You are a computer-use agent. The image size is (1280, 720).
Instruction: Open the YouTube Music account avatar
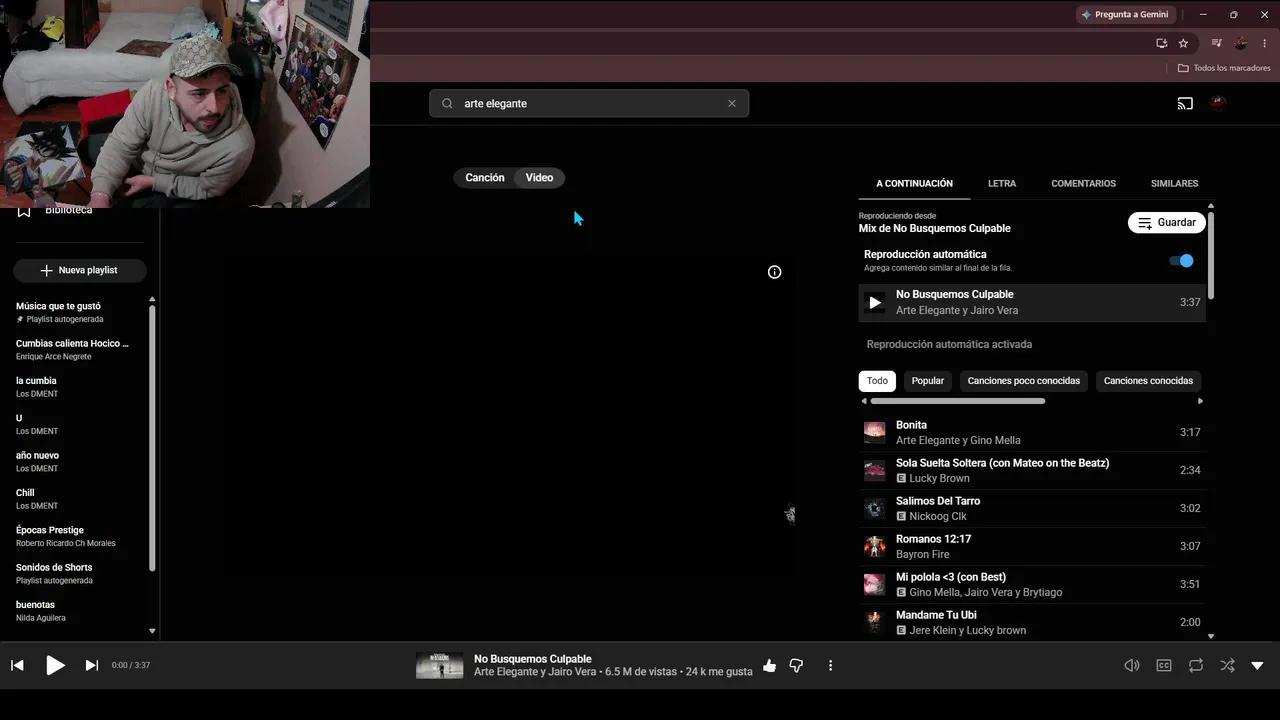pos(1218,103)
